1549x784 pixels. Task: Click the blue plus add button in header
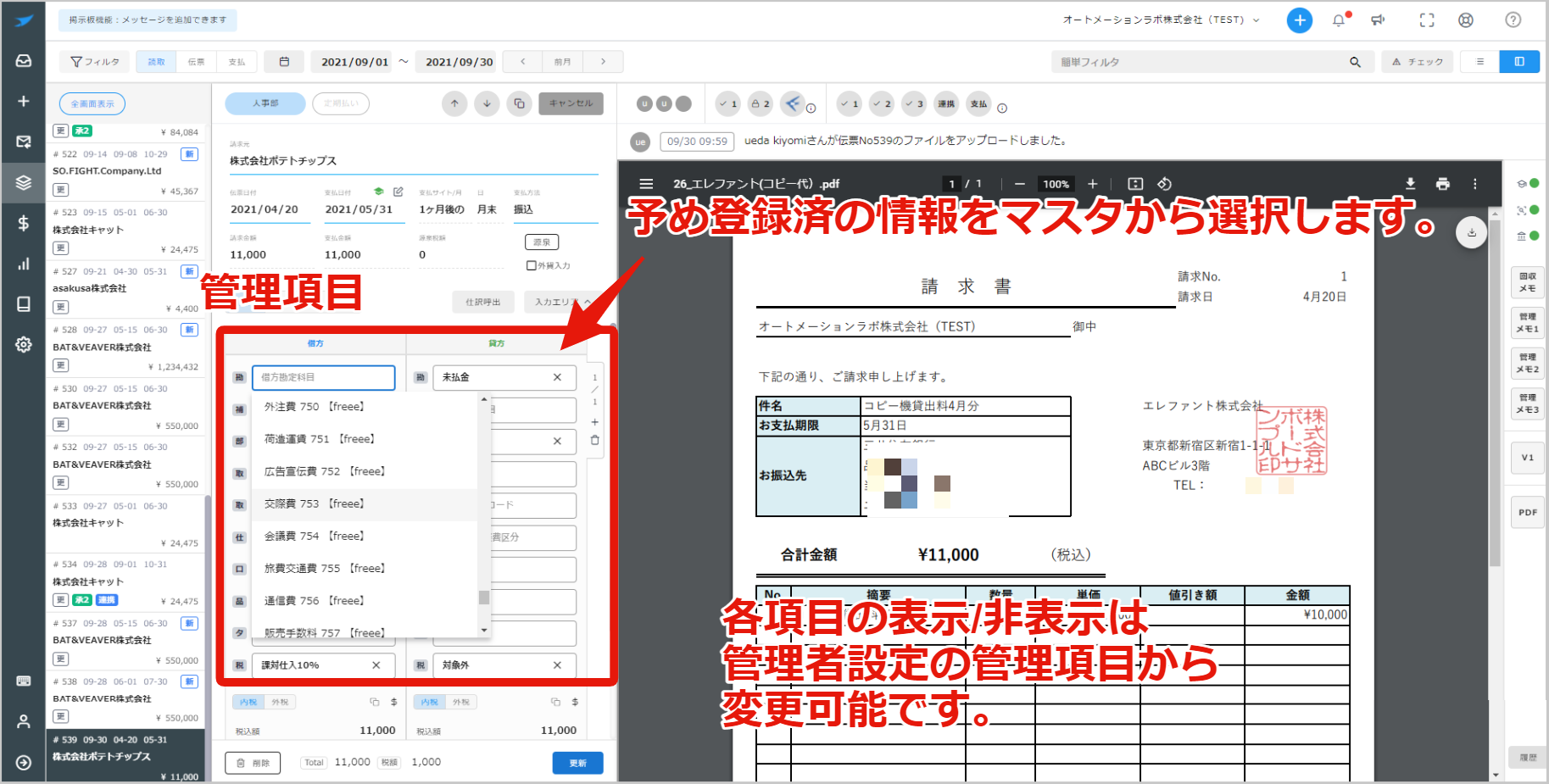pos(1299,19)
